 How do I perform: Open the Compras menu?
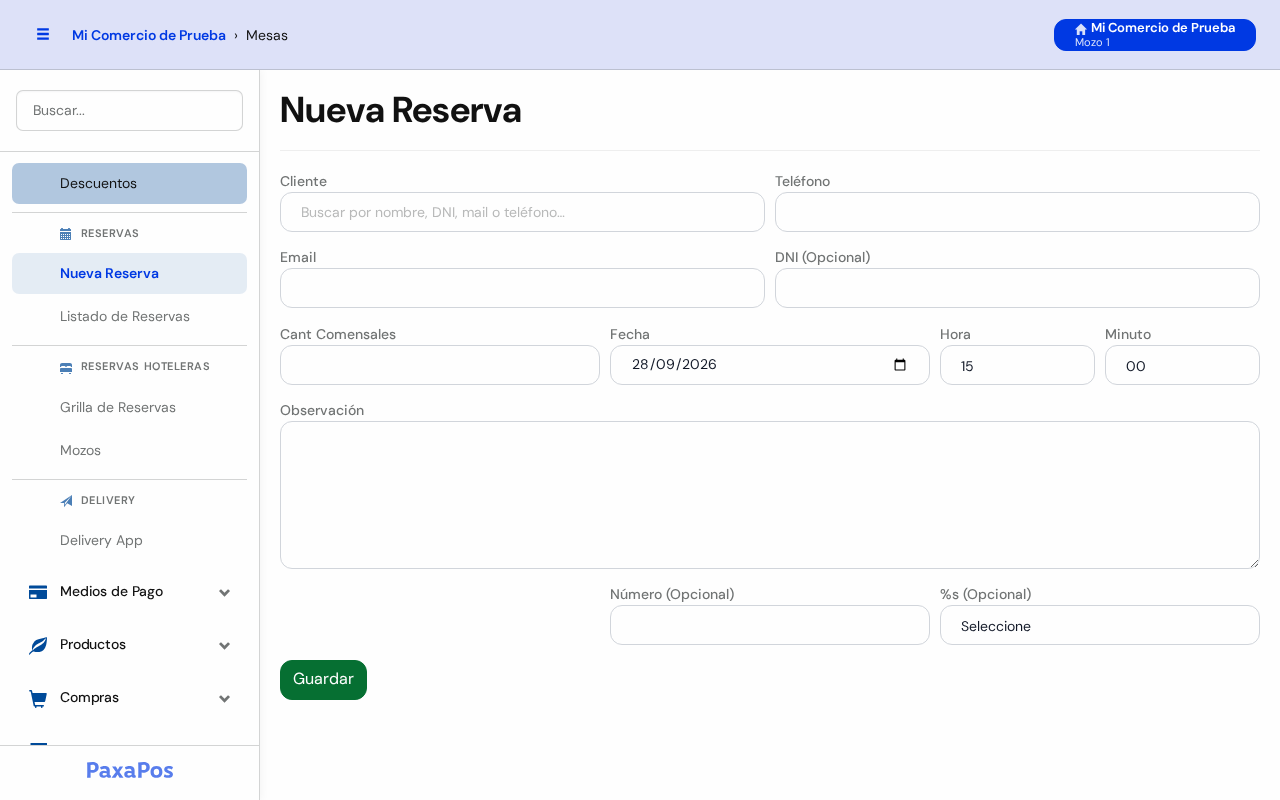[x=129, y=698]
